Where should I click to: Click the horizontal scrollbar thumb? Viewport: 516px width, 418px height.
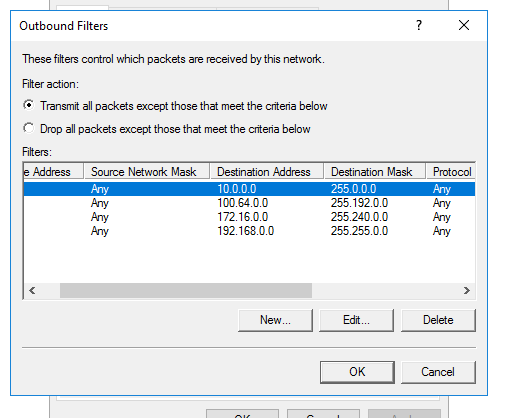click(186, 290)
